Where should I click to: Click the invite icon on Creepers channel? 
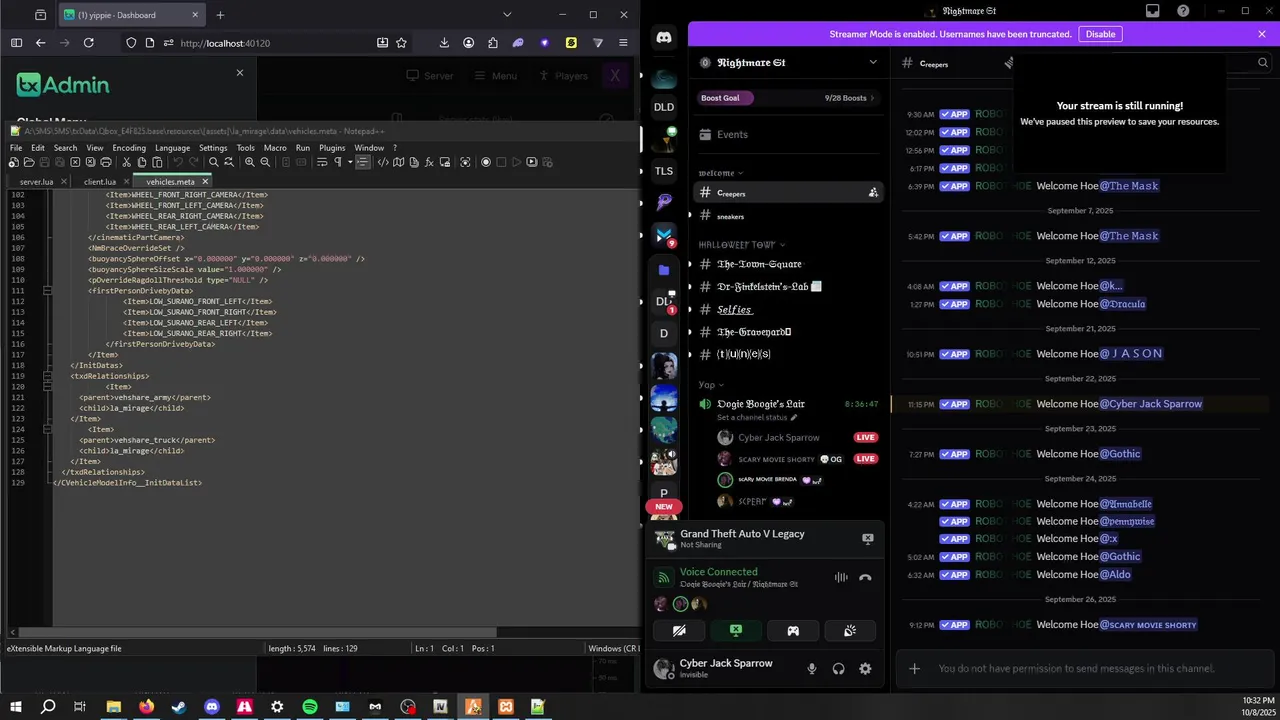(872, 193)
